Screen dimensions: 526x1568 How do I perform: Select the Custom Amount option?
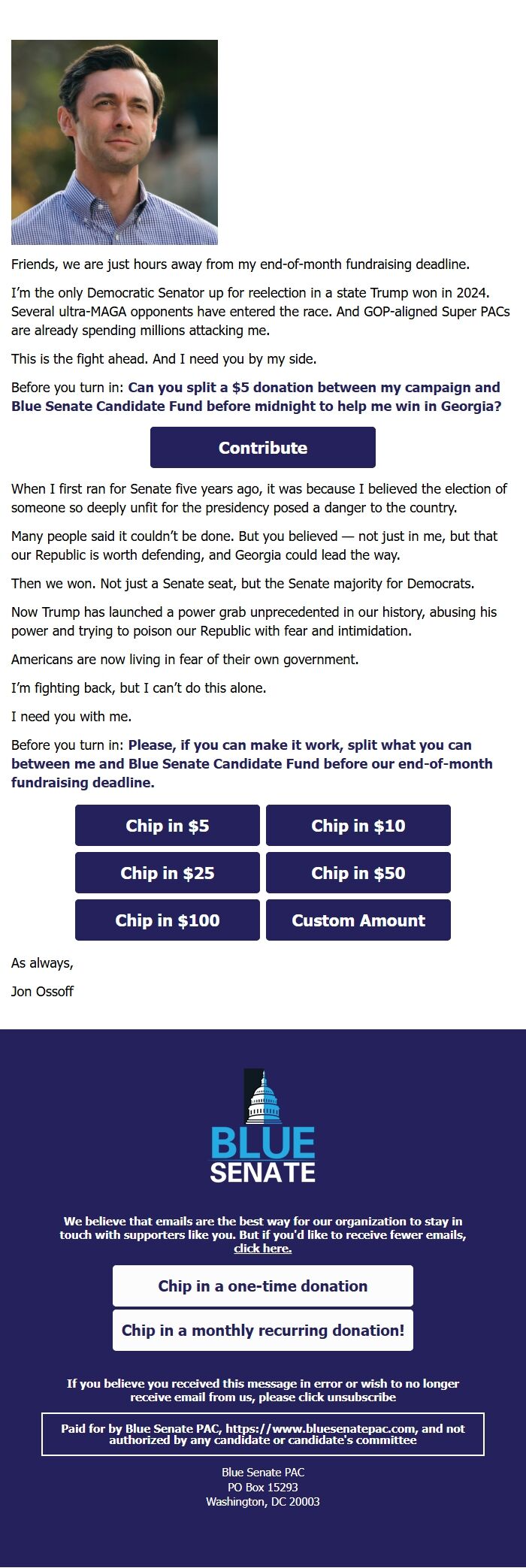(x=358, y=920)
